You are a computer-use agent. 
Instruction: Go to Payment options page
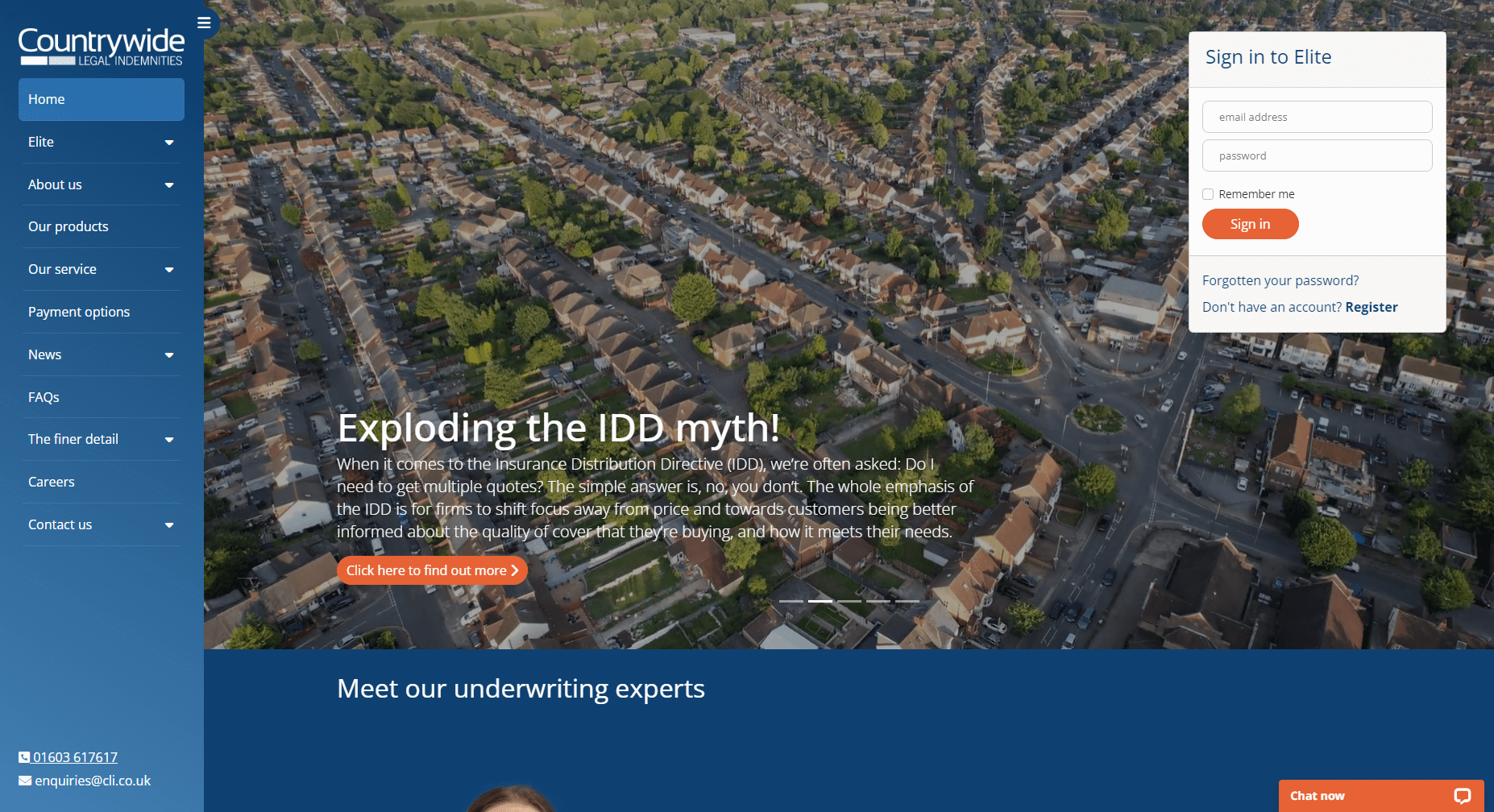[79, 312]
